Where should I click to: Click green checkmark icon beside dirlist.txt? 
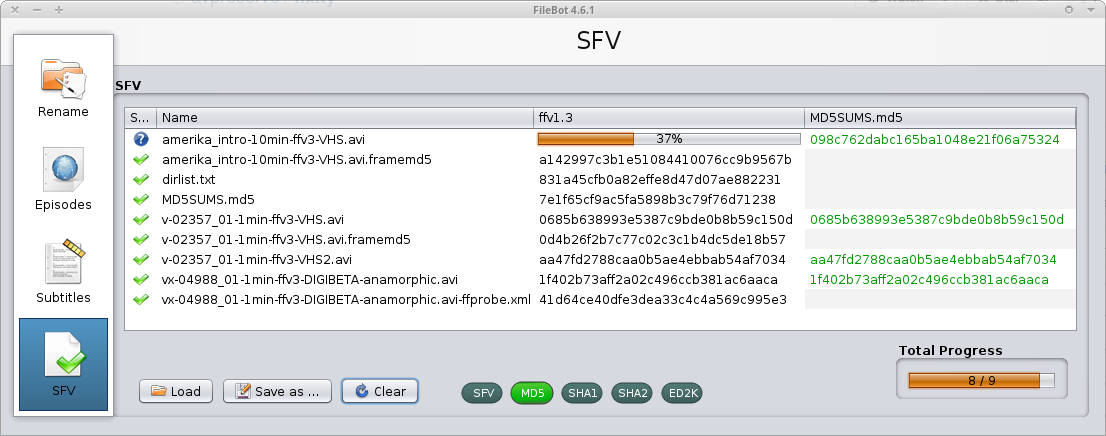pyautogui.click(x=141, y=179)
